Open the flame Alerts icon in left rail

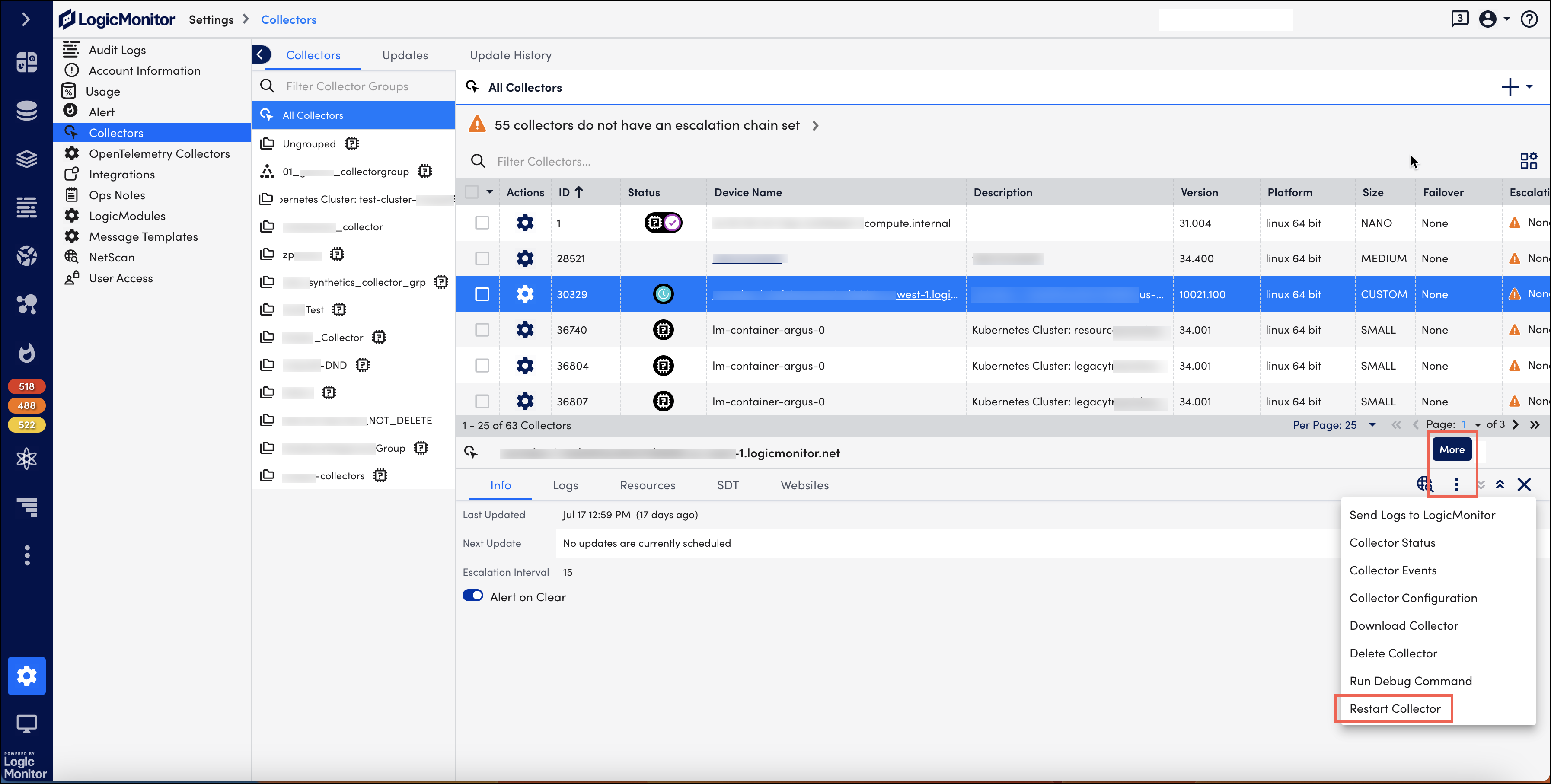tap(26, 353)
